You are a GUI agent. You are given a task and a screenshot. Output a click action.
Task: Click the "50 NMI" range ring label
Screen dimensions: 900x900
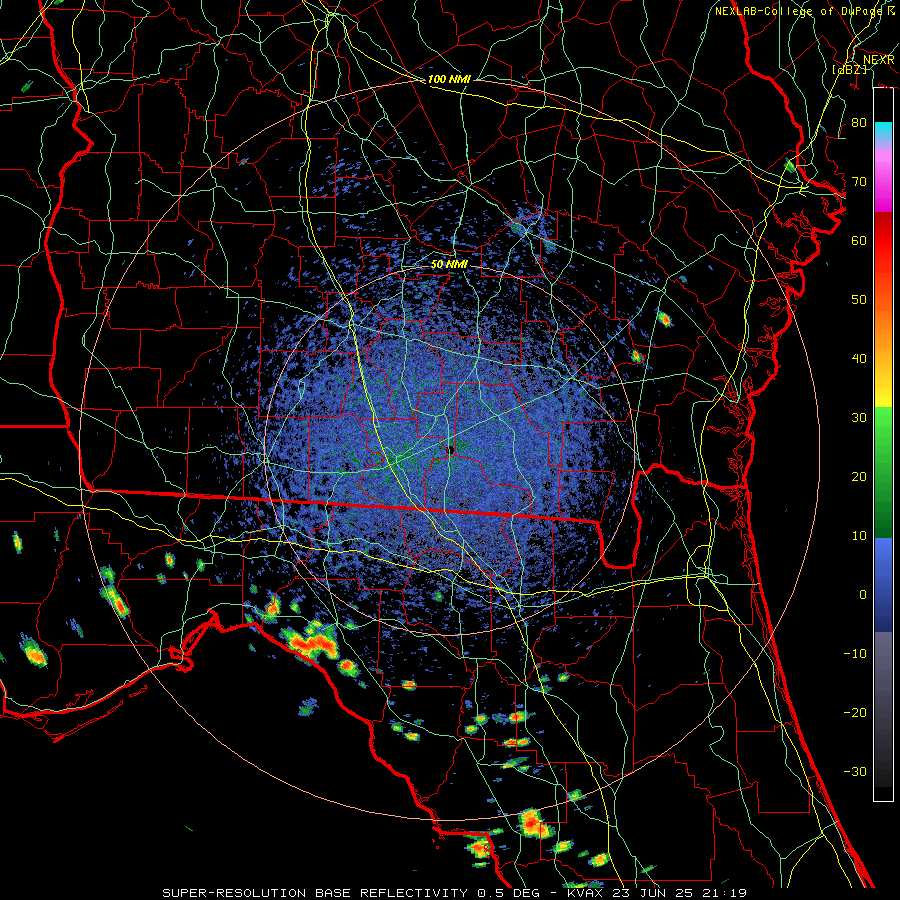pyautogui.click(x=449, y=265)
